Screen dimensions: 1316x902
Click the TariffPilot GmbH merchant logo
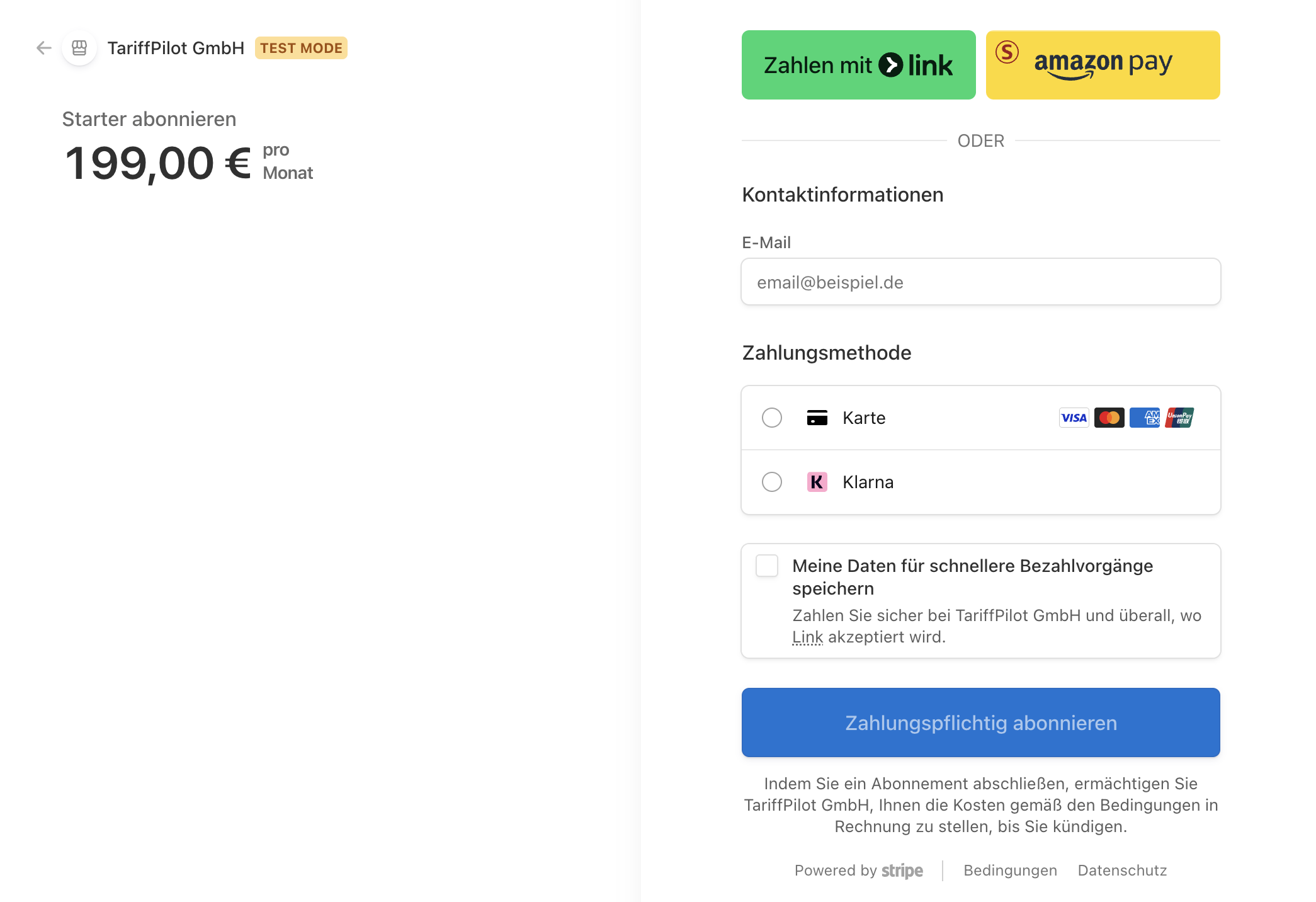pyautogui.click(x=78, y=47)
